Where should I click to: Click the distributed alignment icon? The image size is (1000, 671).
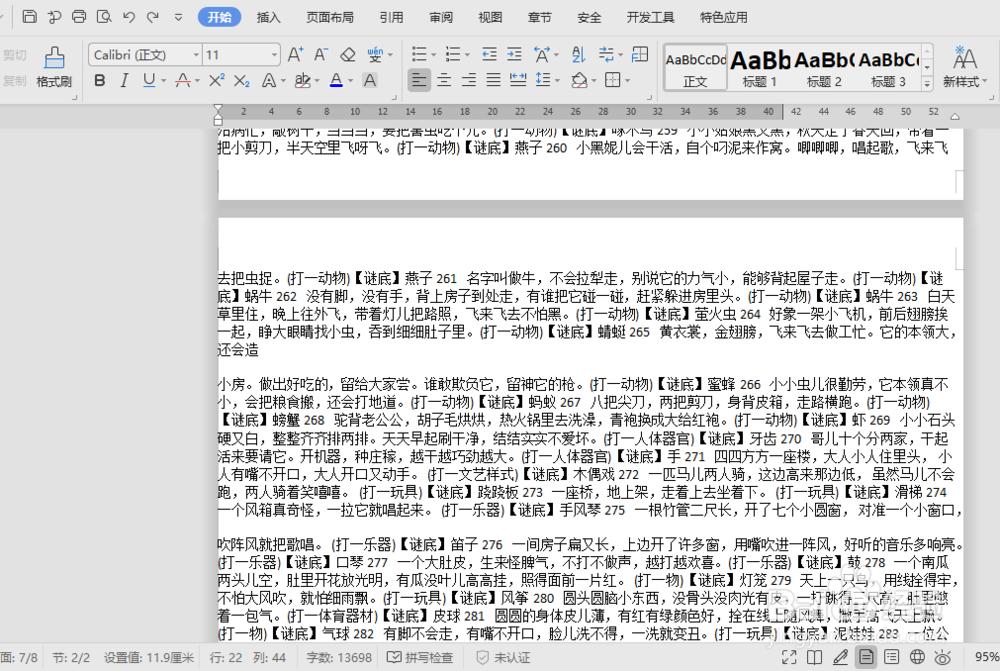click(518, 80)
